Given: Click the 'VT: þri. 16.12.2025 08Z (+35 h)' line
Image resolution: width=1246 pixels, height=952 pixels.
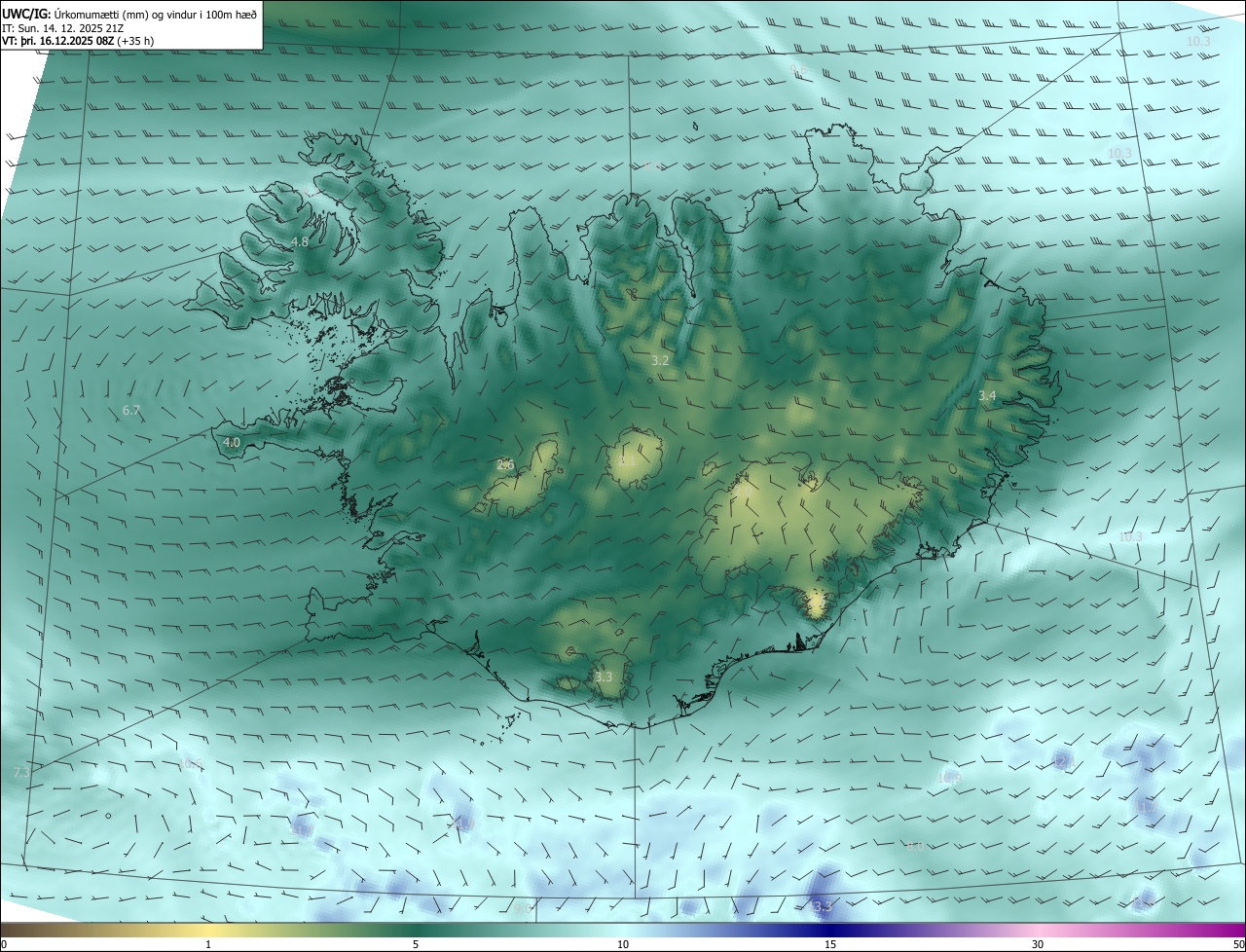Looking at the screenshot, I should [x=78, y=41].
